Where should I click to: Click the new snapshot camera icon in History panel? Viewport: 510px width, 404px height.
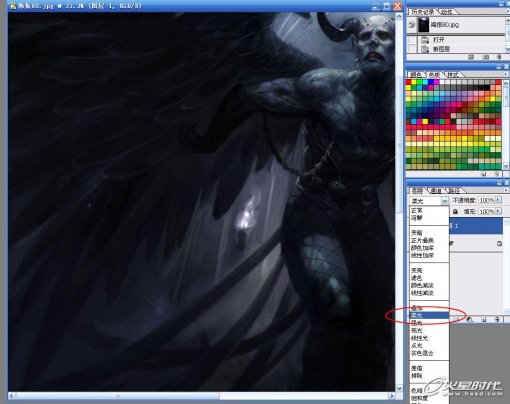[486, 57]
